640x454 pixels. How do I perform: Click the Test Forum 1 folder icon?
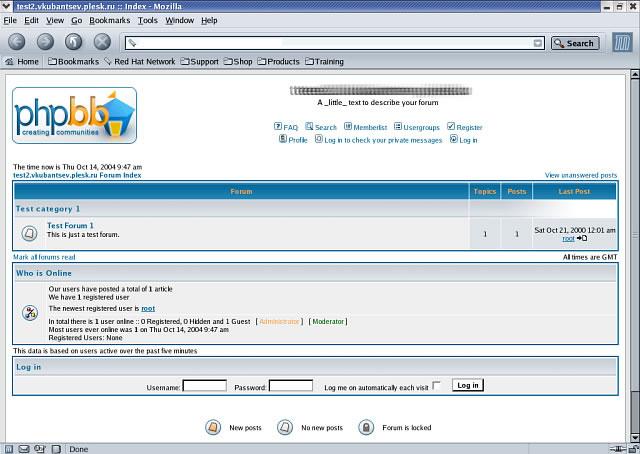coord(29,234)
